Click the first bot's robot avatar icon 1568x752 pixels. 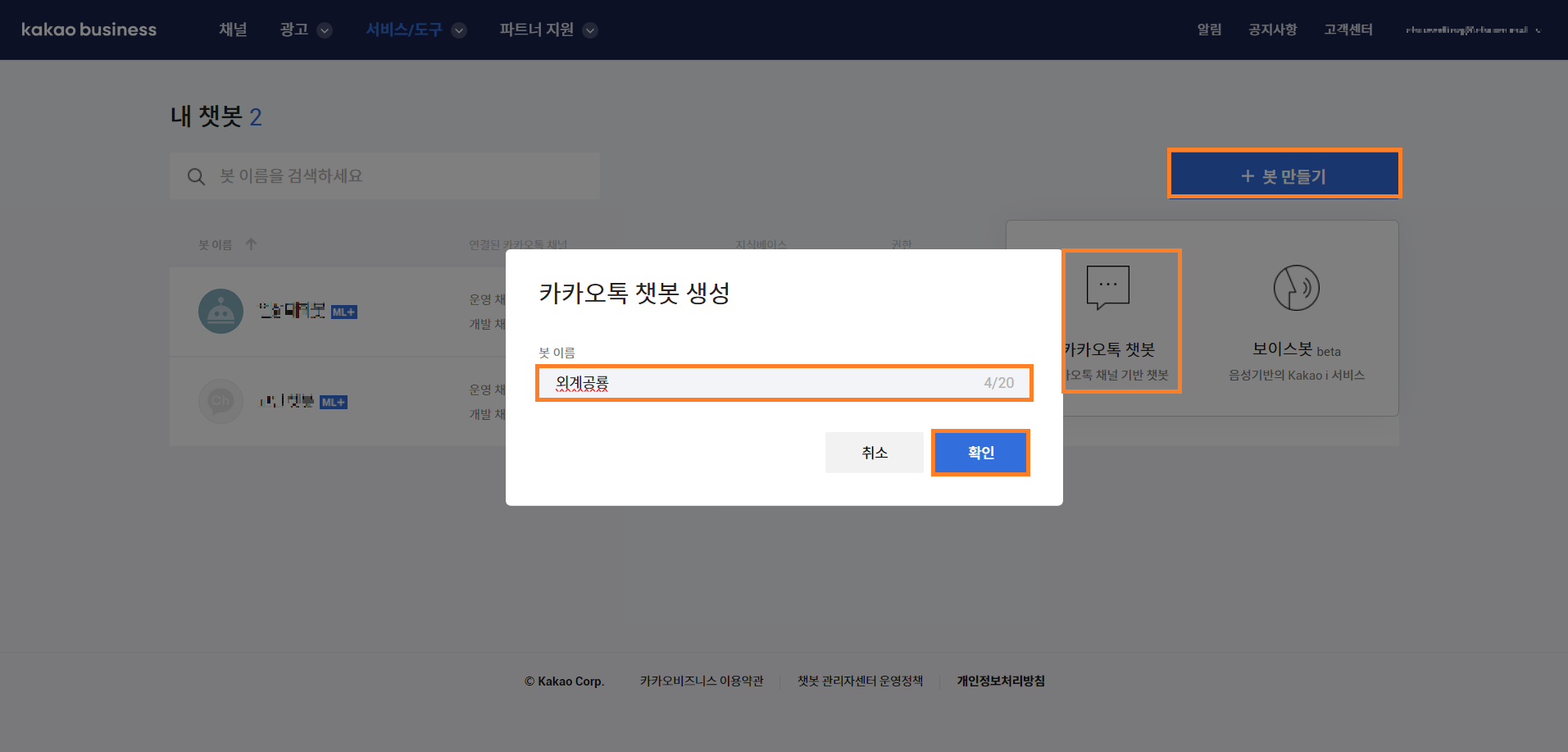point(221,311)
